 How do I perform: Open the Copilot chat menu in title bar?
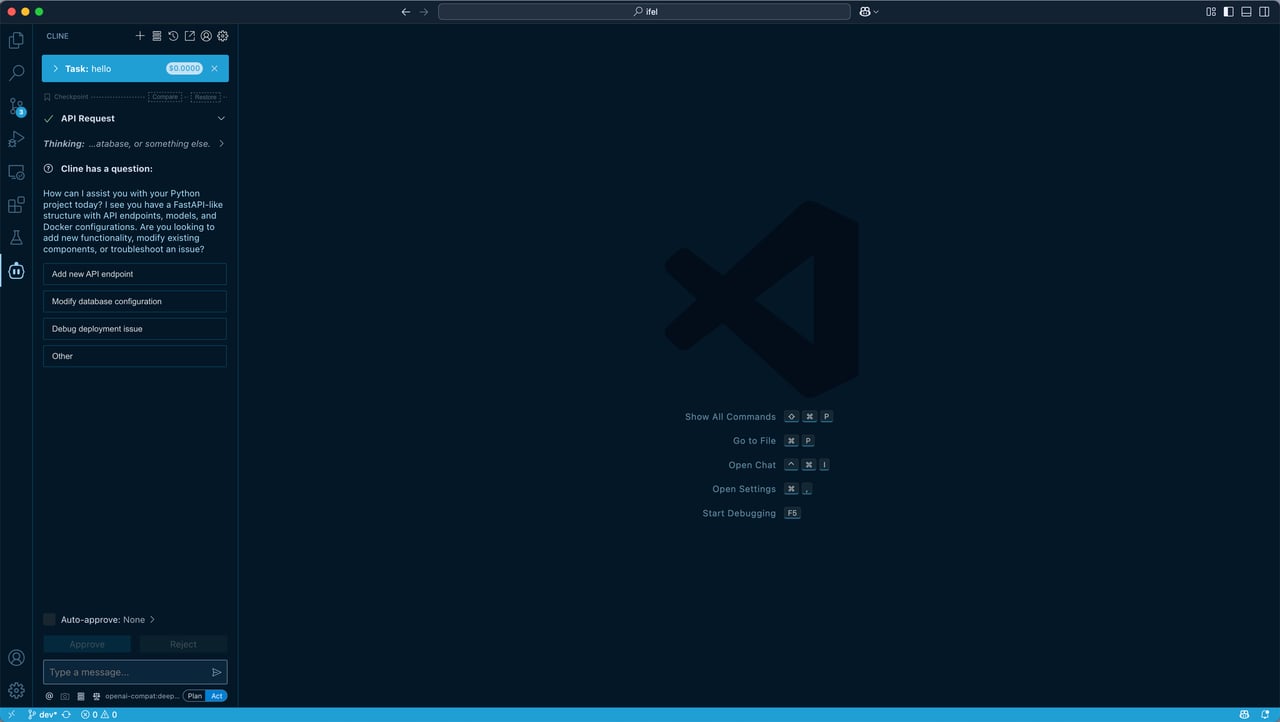pyautogui.click(x=869, y=12)
